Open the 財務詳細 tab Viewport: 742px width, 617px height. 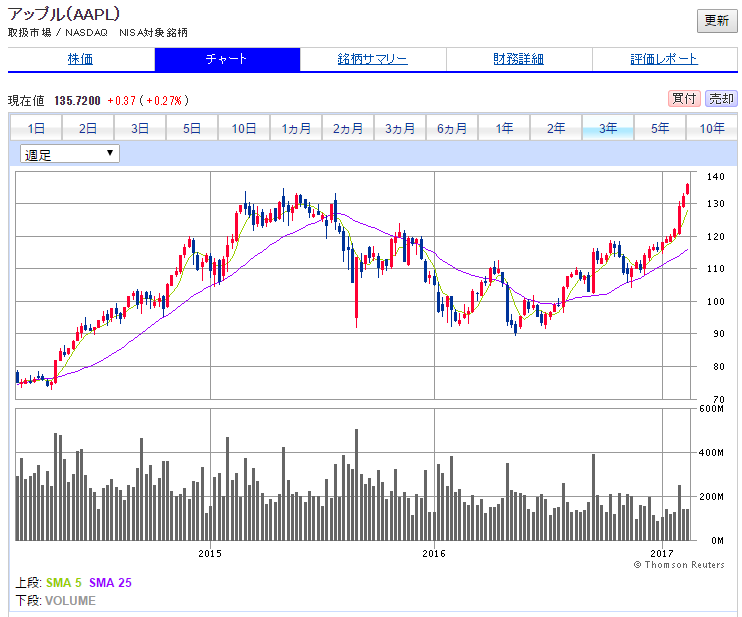(x=519, y=59)
